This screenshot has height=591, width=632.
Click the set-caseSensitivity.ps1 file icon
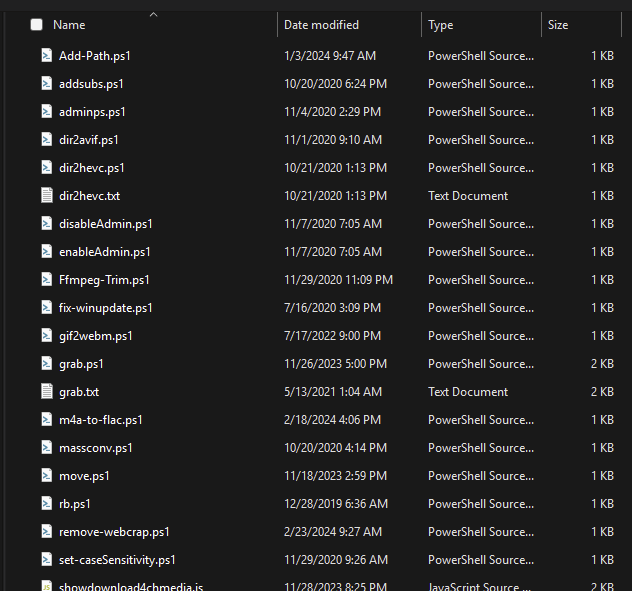(x=47, y=560)
